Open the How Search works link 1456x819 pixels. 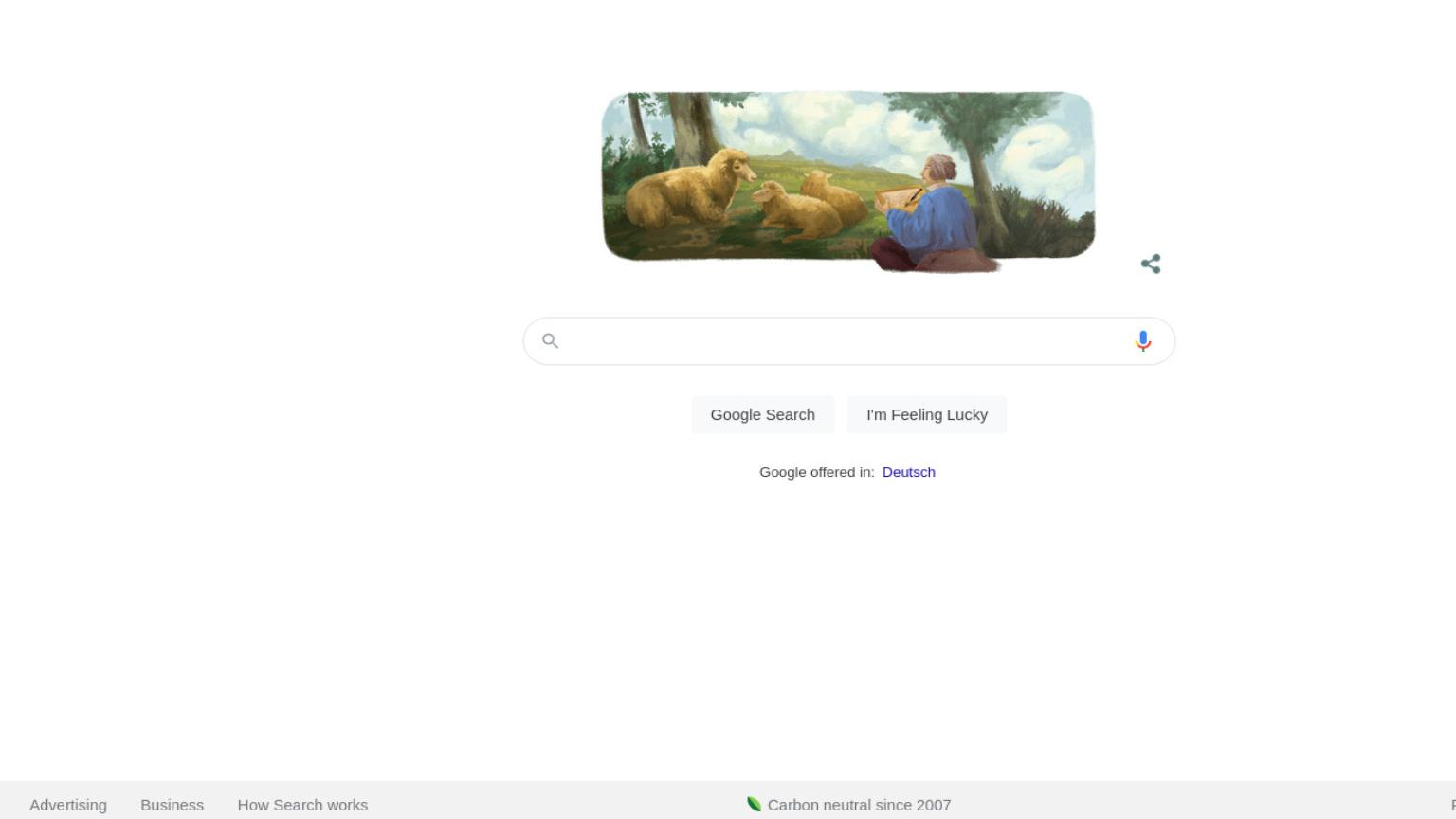coord(302,805)
